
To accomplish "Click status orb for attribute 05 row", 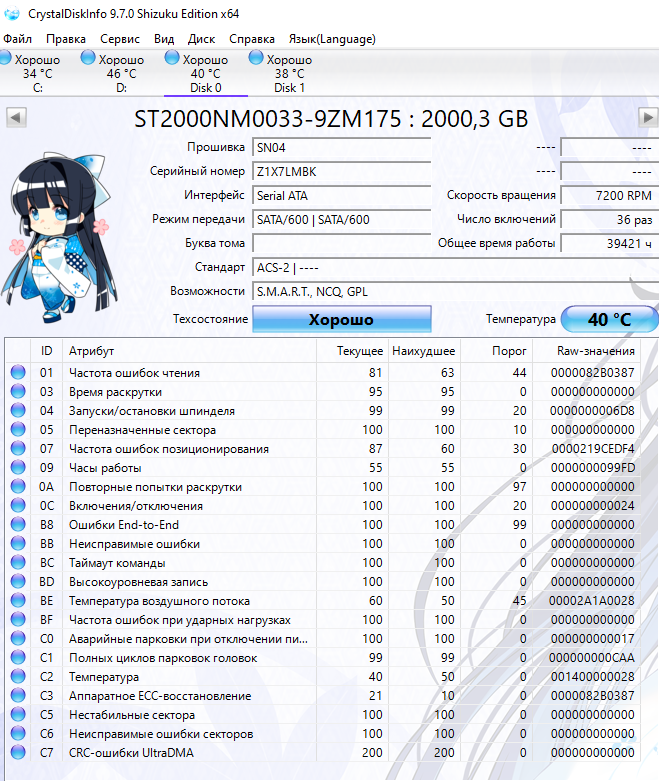I will click(18, 429).
